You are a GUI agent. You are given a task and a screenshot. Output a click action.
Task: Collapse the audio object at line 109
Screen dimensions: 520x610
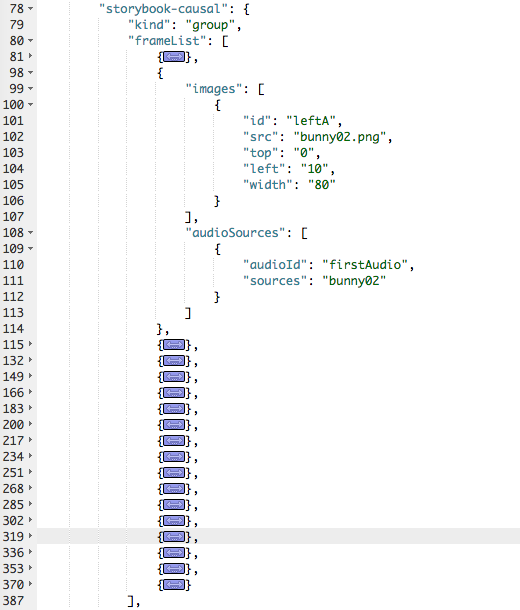click(30, 248)
